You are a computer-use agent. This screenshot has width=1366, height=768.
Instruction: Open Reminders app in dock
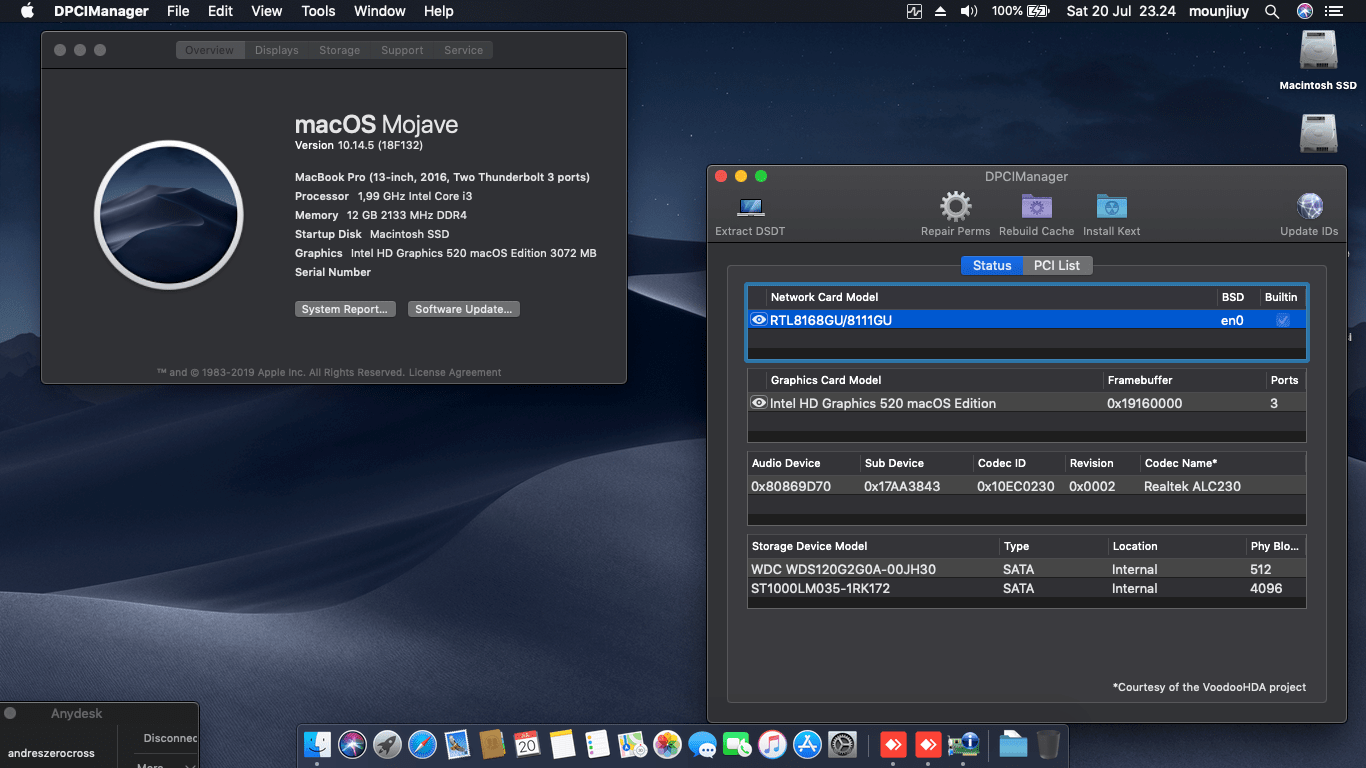(x=597, y=744)
